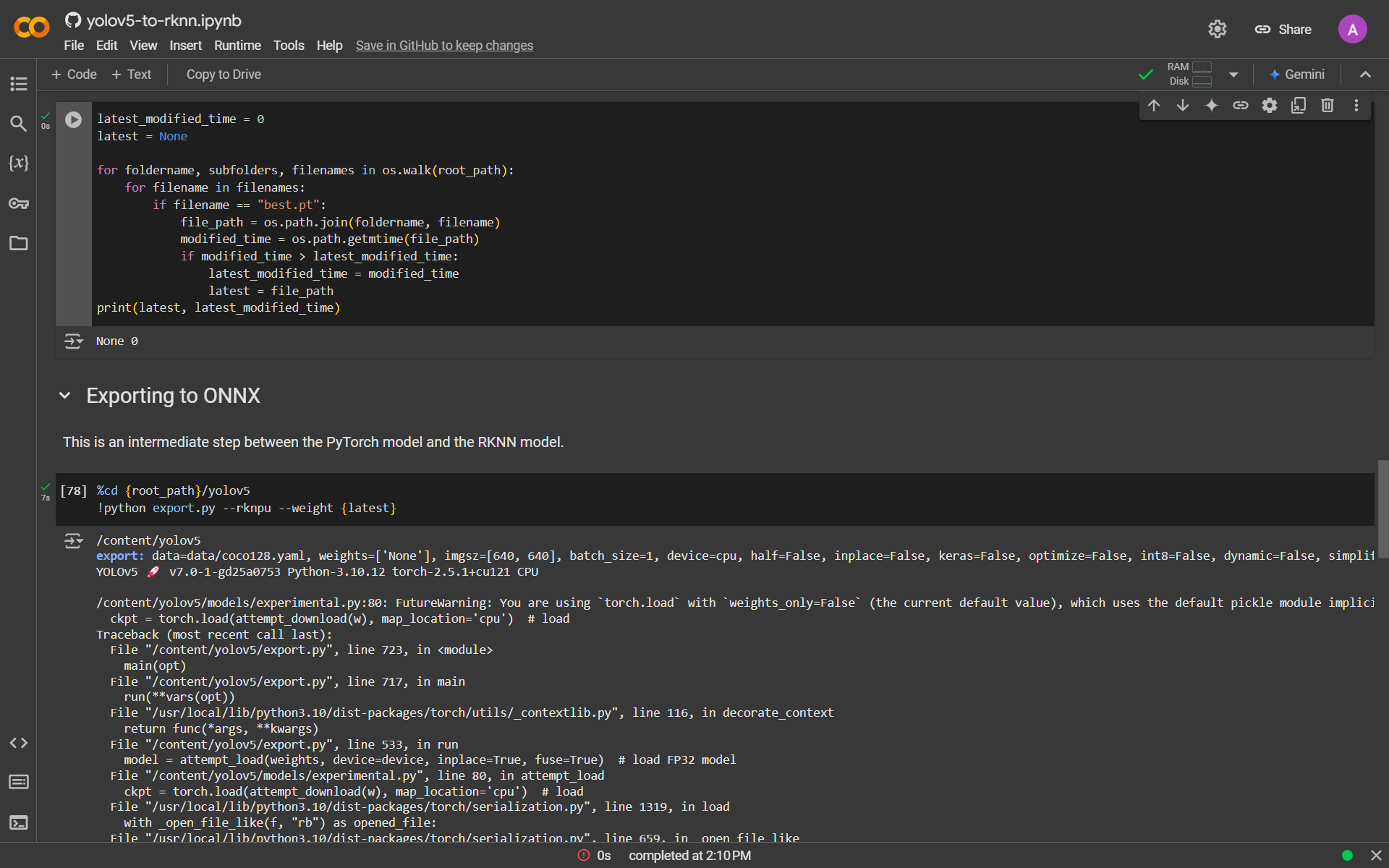Open the Insert menu
This screenshot has width=1389, height=868.
click(x=185, y=46)
